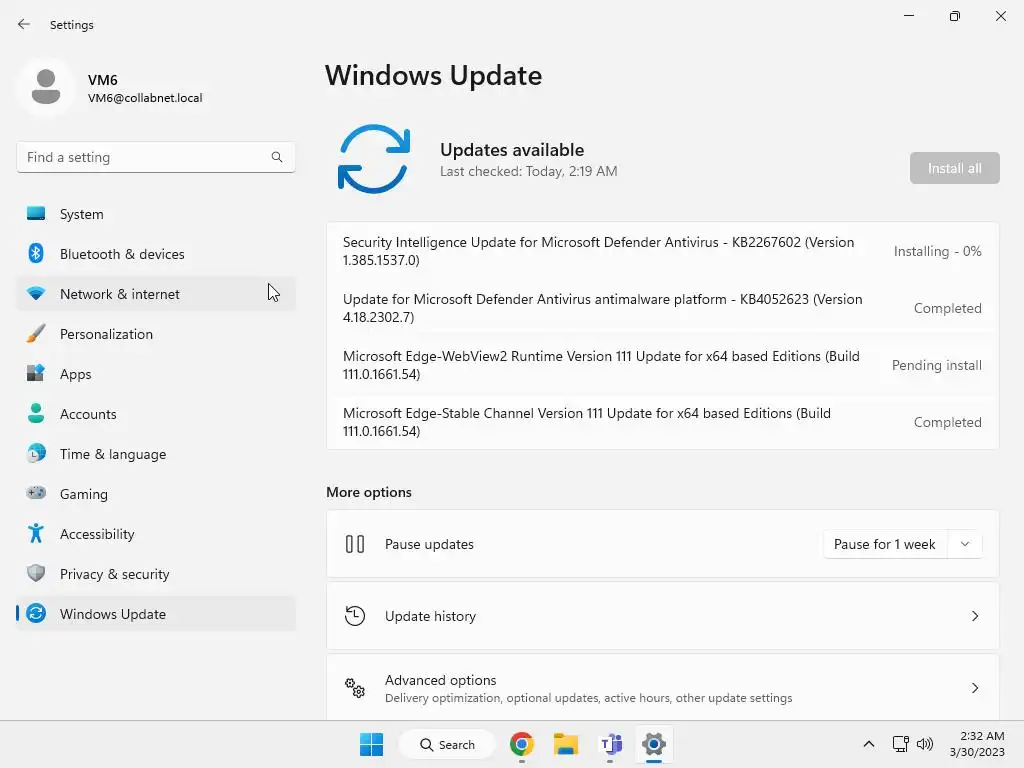Click the Accounts person icon
This screenshot has width=1024, height=768.
36,413
